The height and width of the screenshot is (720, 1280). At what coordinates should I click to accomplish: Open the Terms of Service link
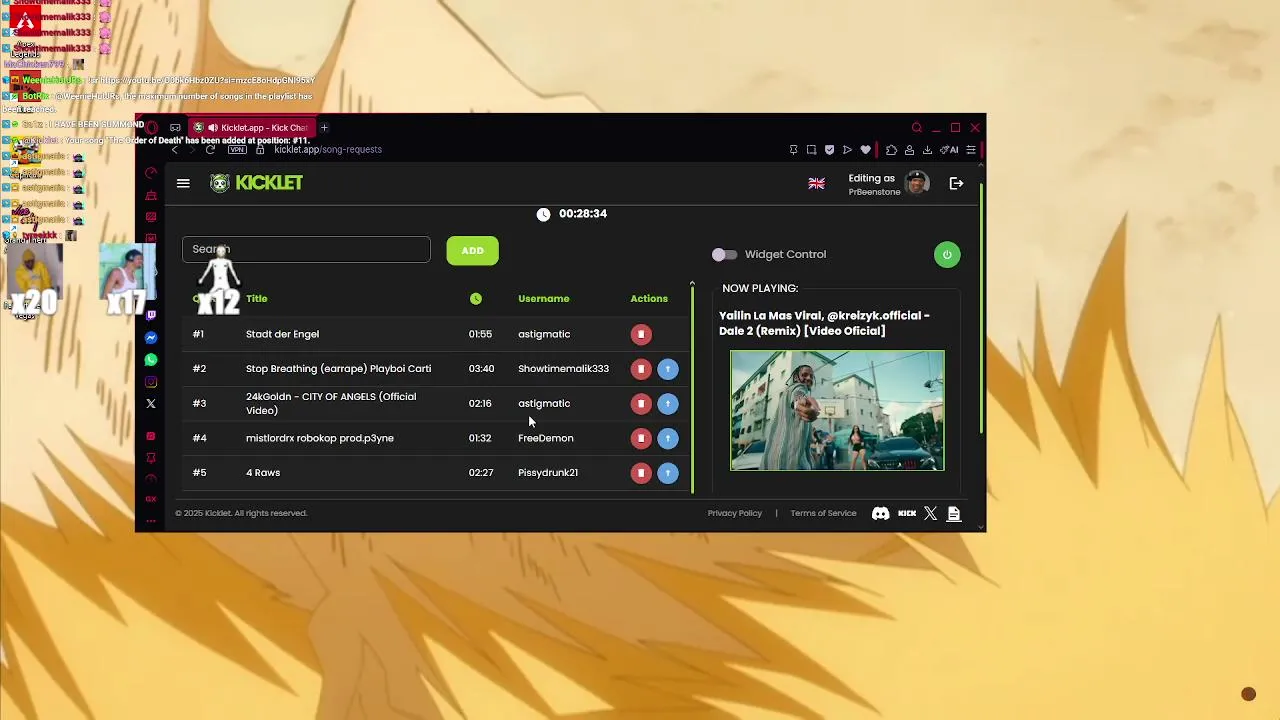click(x=823, y=513)
